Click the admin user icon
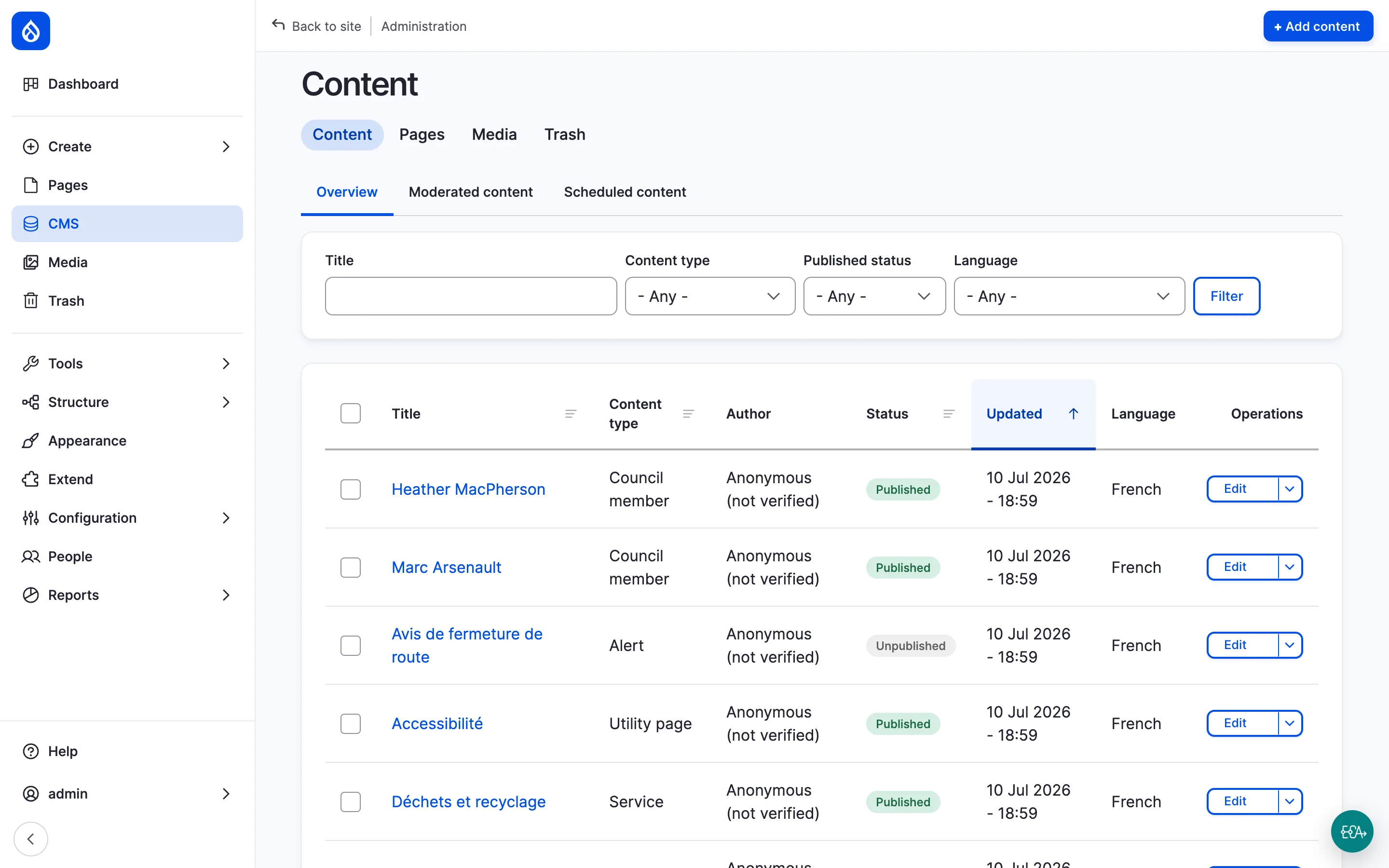This screenshot has width=1389, height=868. point(30,794)
